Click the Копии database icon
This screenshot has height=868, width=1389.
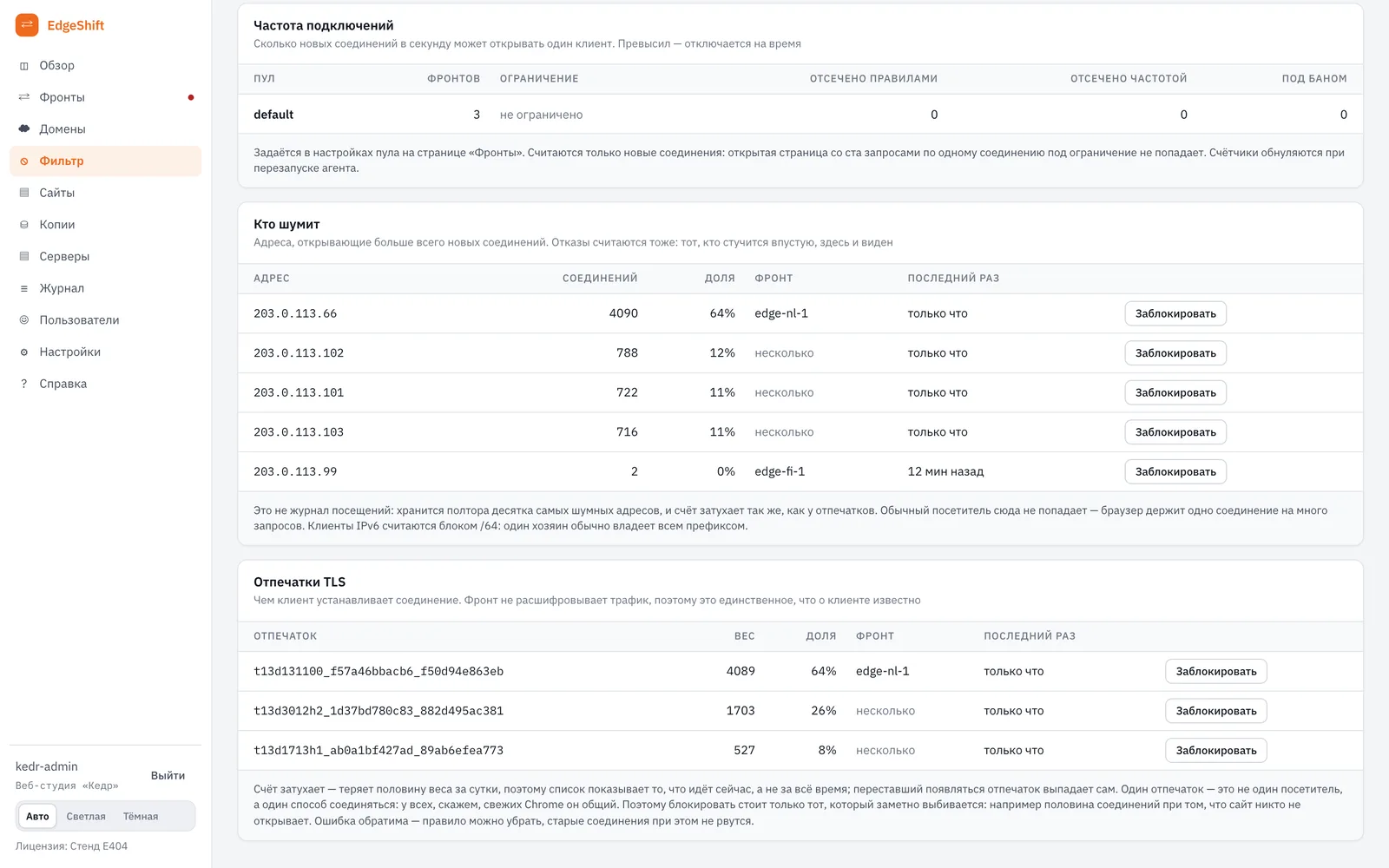[x=24, y=225]
